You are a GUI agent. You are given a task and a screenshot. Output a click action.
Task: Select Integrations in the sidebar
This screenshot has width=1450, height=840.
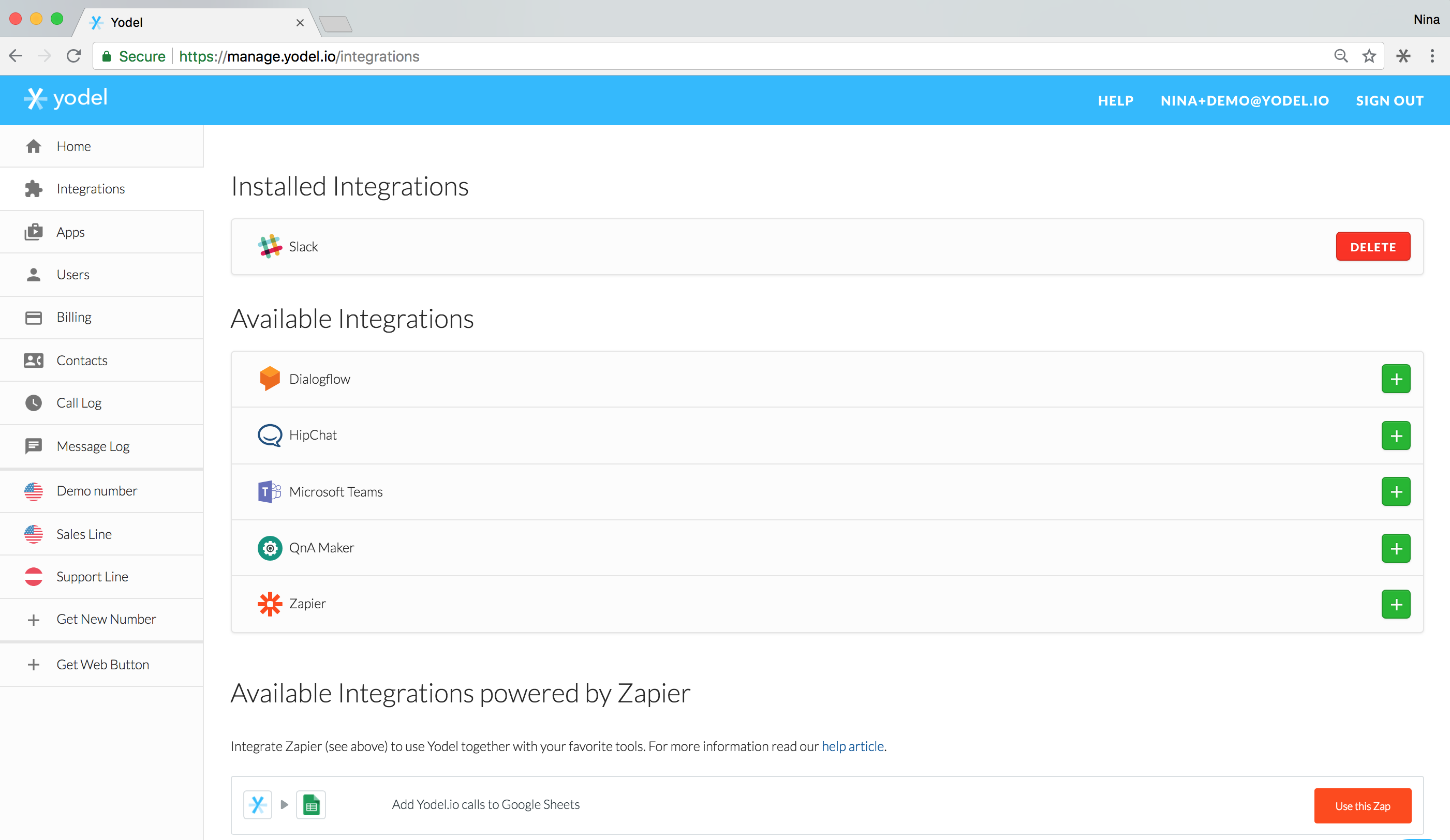[x=101, y=189]
